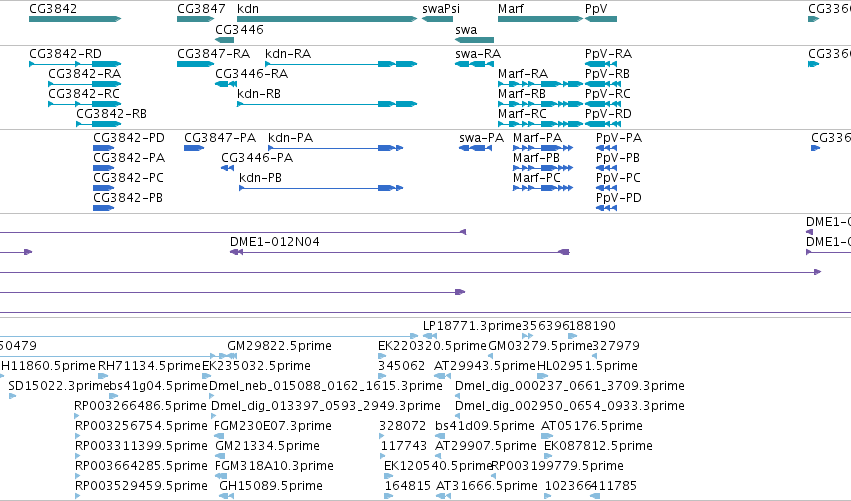Click the RP003266486.5prime EST label
851x501 pixels.
[141, 406]
